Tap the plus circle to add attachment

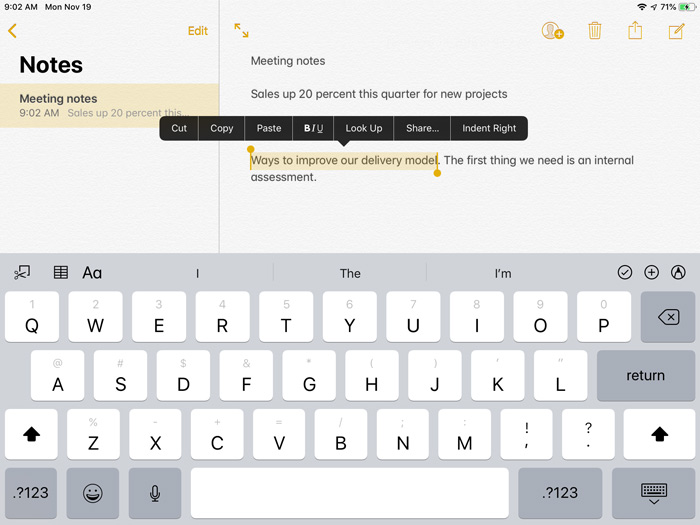pos(652,272)
